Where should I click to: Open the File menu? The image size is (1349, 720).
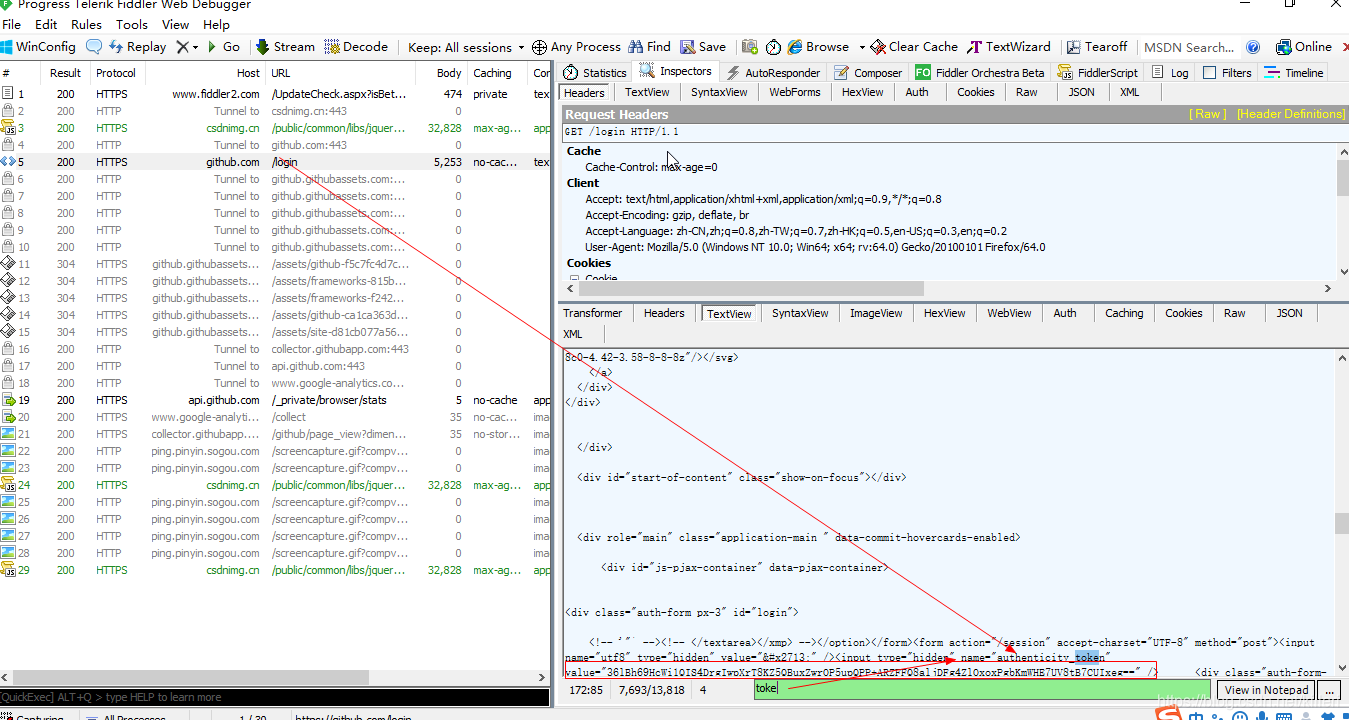tap(12, 24)
